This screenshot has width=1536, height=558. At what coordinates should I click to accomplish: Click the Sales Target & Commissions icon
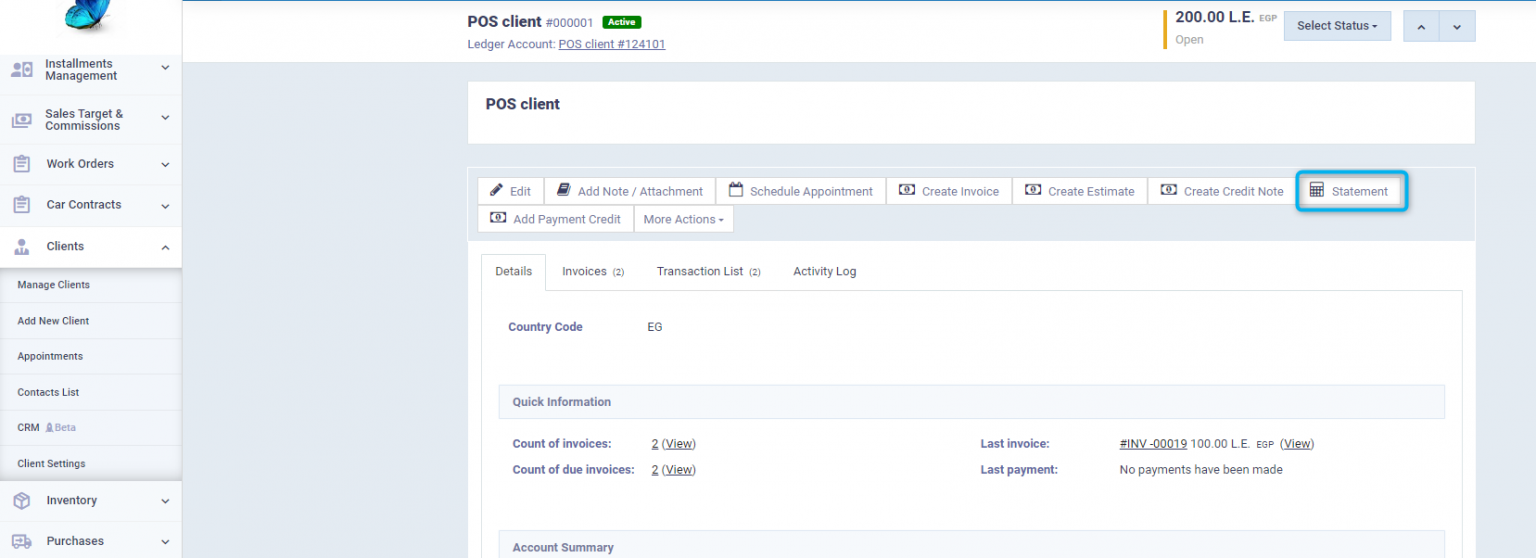coord(21,120)
